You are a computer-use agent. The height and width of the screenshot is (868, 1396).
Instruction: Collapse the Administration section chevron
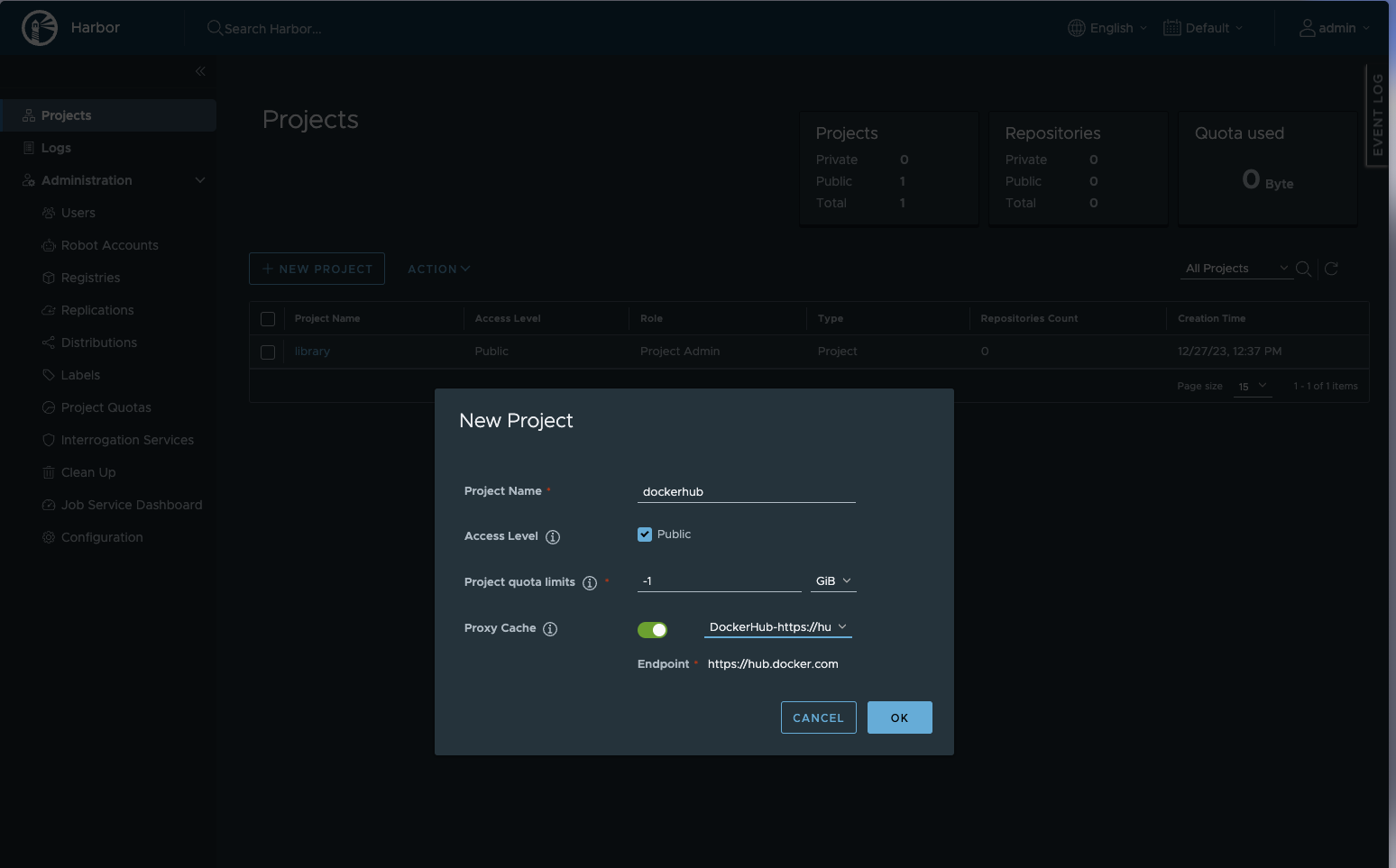(x=200, y=180)
